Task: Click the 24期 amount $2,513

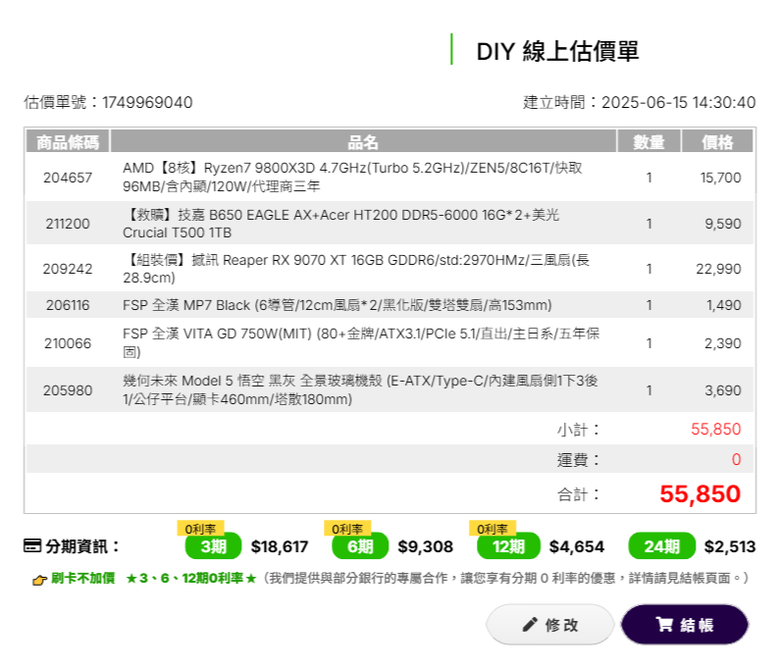Action: click(x=730, y=547)
